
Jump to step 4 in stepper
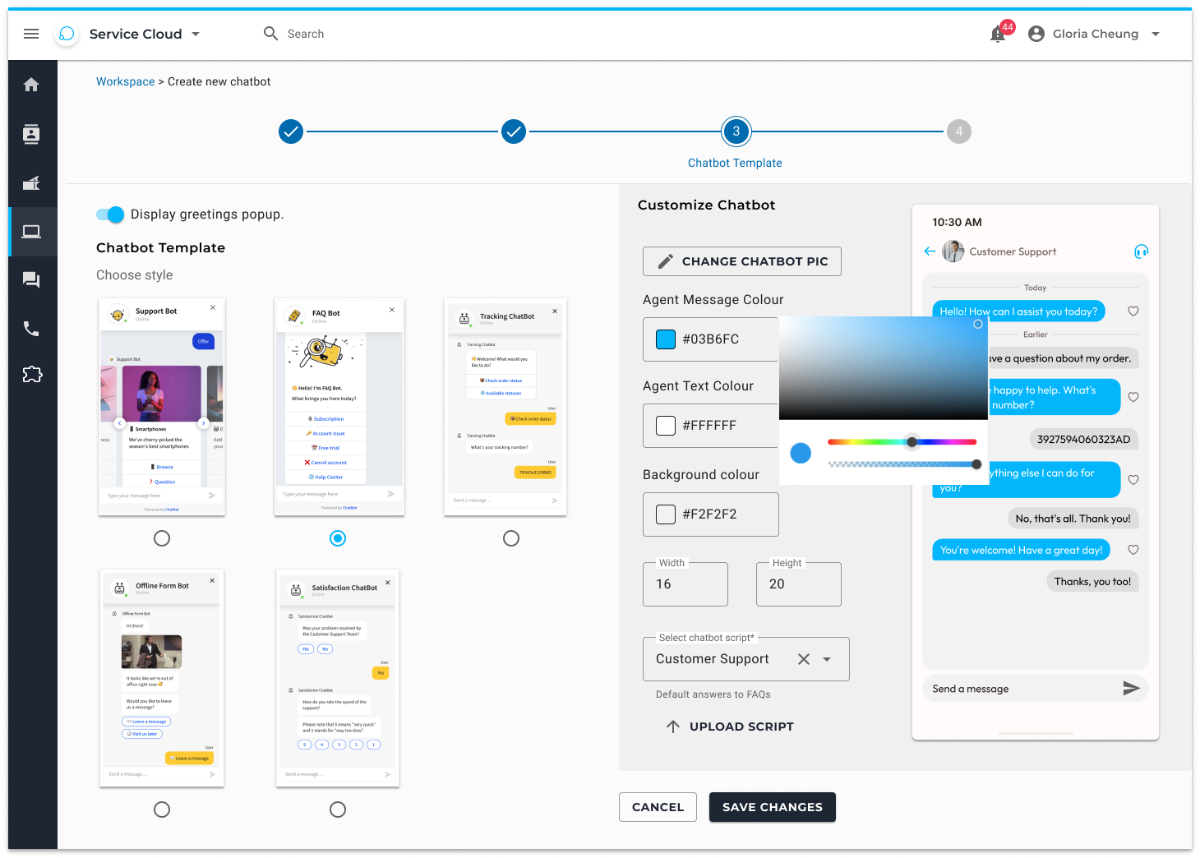click(x=958, y=131)
